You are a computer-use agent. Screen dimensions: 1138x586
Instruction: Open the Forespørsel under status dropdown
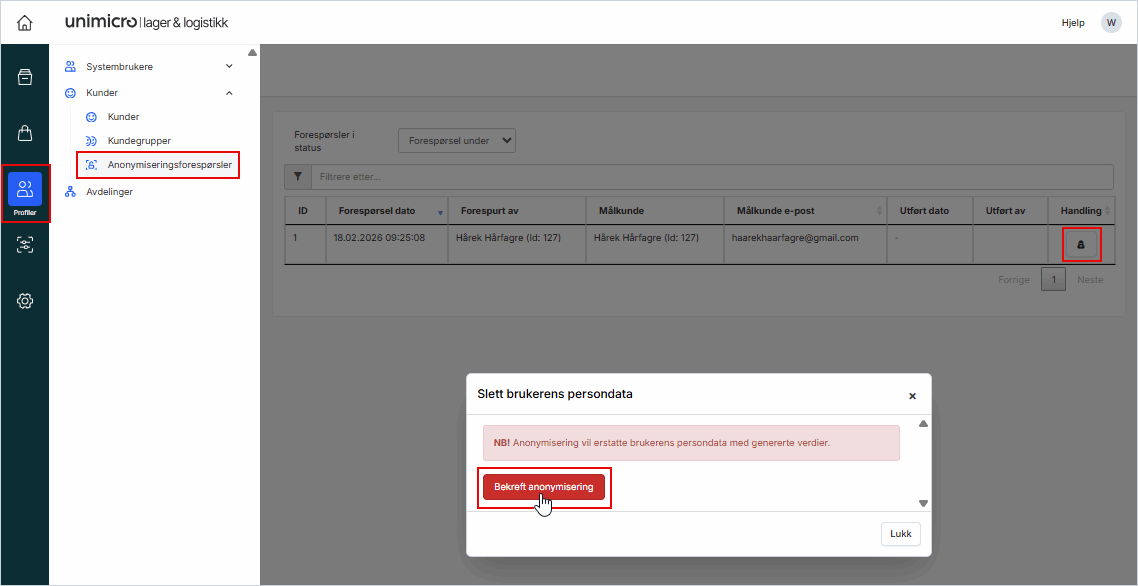pos(456,140)
